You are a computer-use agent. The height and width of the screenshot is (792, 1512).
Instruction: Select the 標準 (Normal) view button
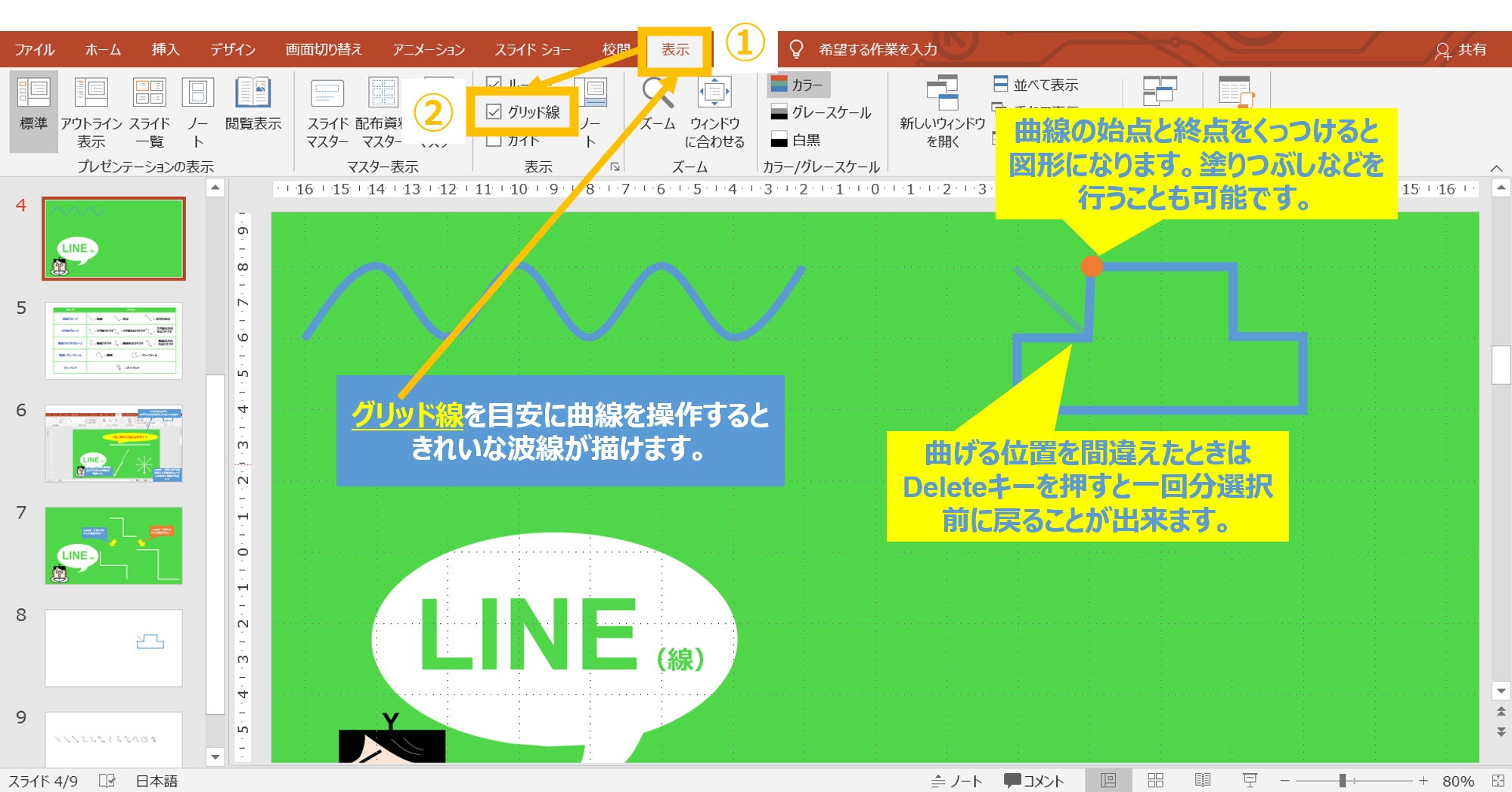[33, 111]
